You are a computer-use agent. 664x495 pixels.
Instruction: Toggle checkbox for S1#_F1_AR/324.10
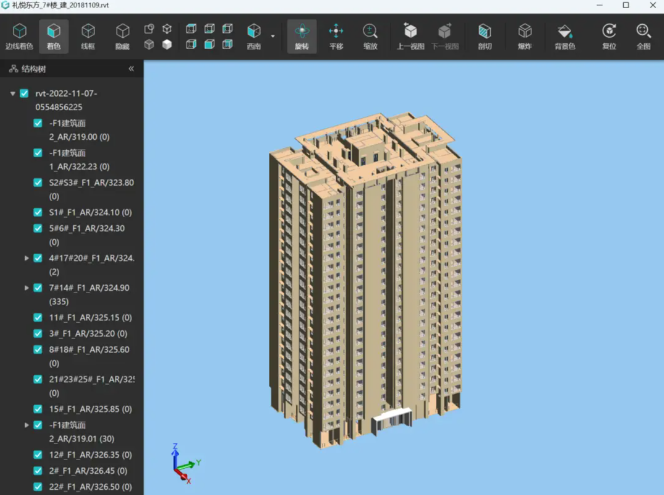pyautogui.click(x=38, y=212)
